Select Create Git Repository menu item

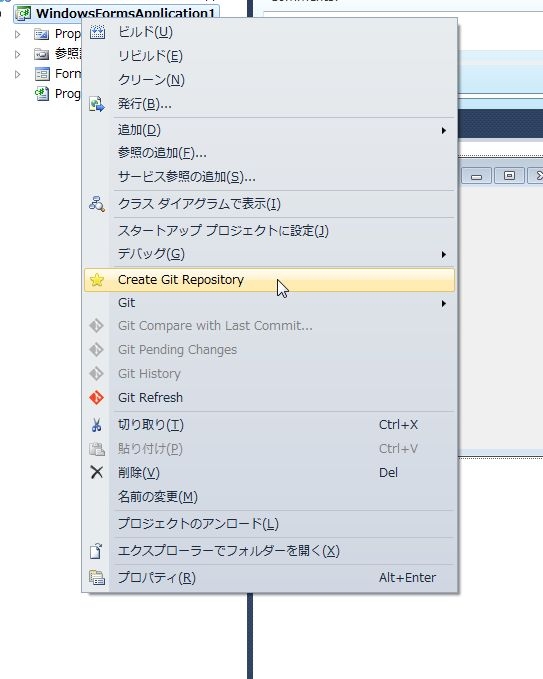(269, 280)
